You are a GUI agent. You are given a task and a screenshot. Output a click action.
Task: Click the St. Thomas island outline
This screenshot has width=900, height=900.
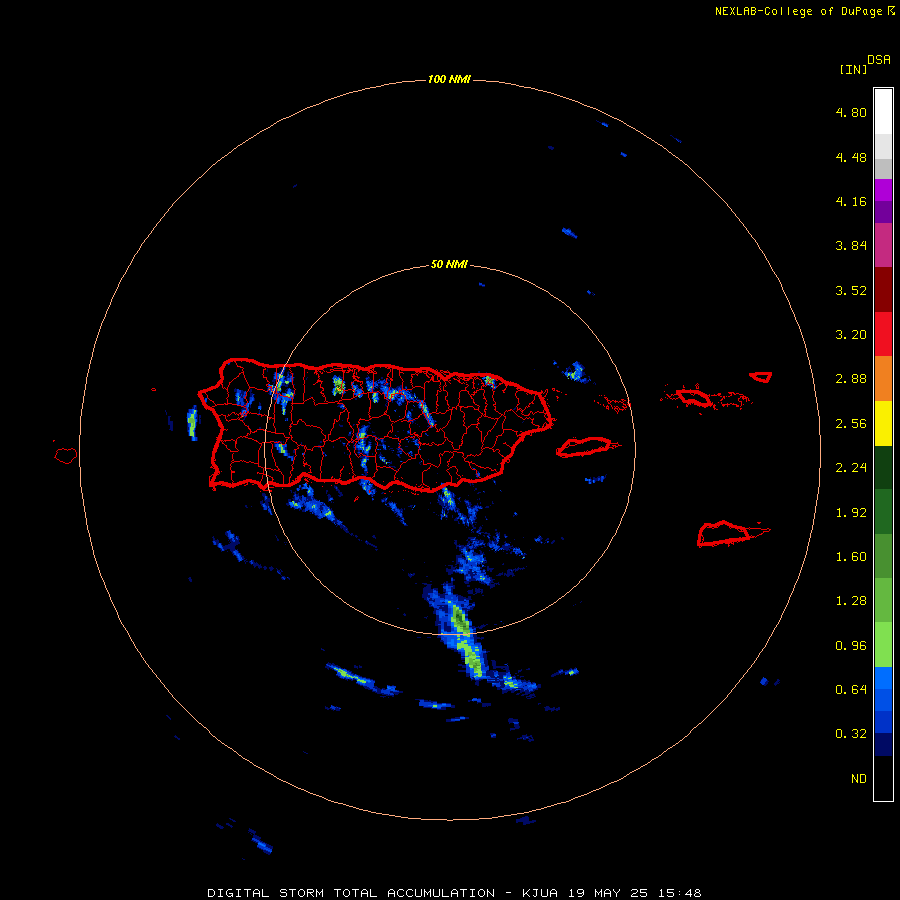coord(693,397)
